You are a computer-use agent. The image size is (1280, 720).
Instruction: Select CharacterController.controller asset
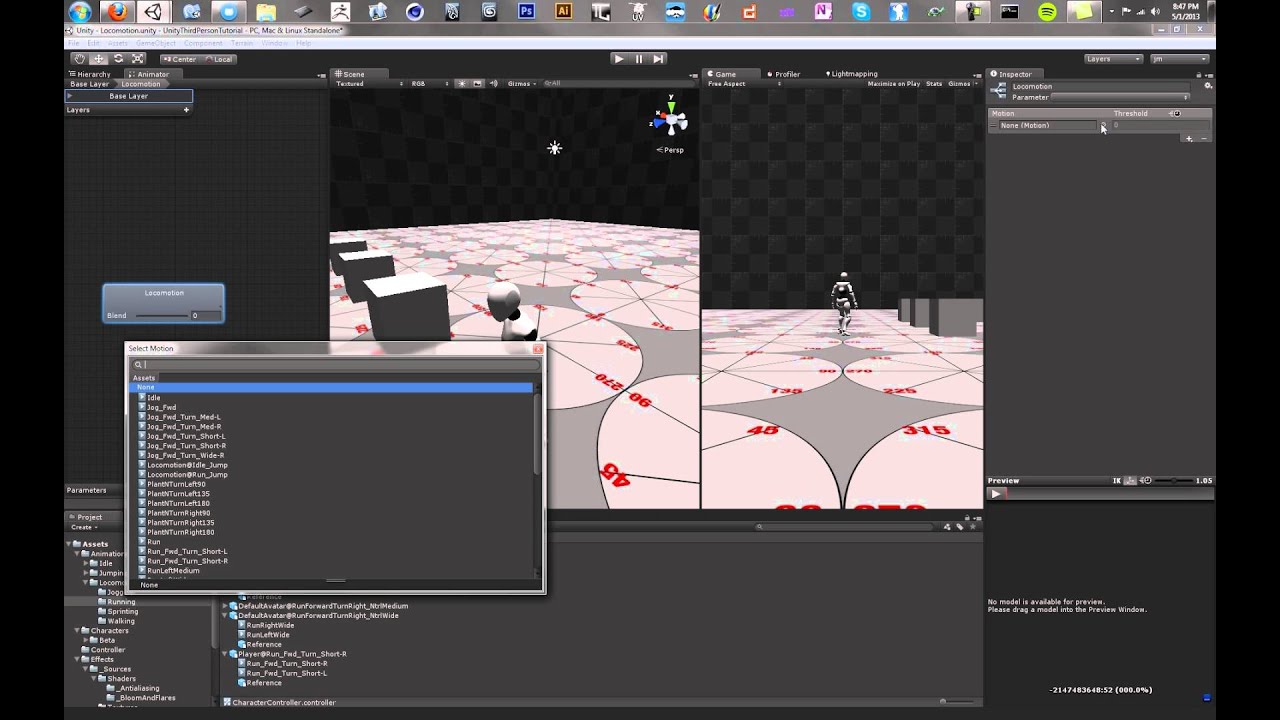tap(279, 702)
